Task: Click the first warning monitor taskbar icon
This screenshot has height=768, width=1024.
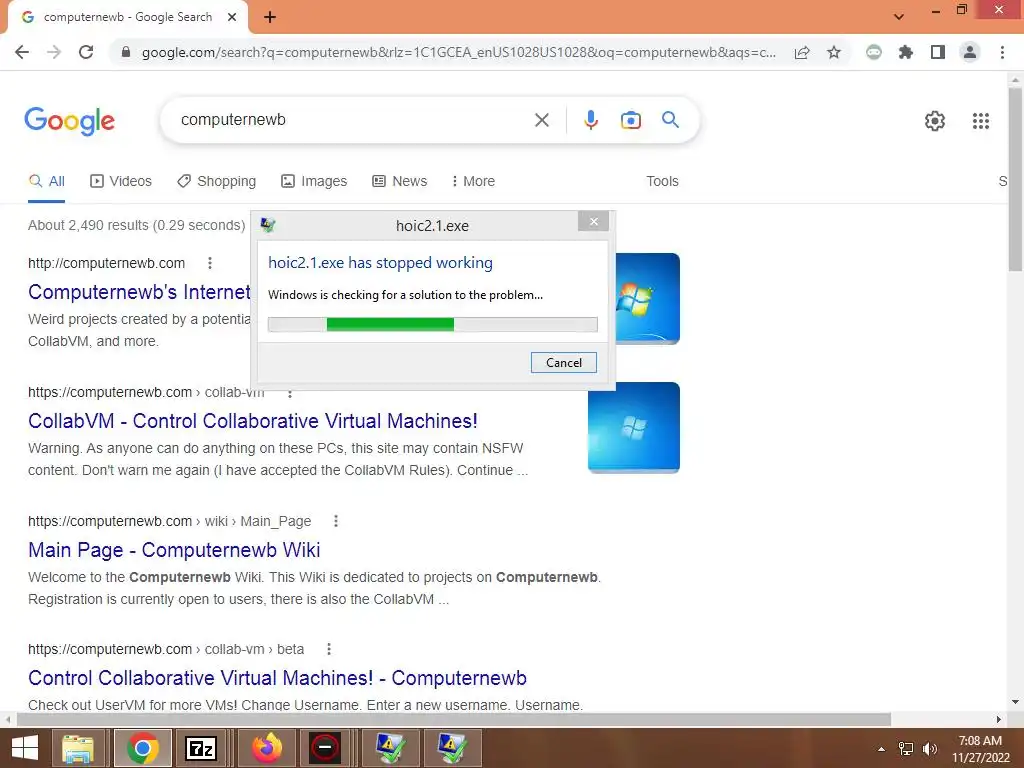Action: point(390,748)
